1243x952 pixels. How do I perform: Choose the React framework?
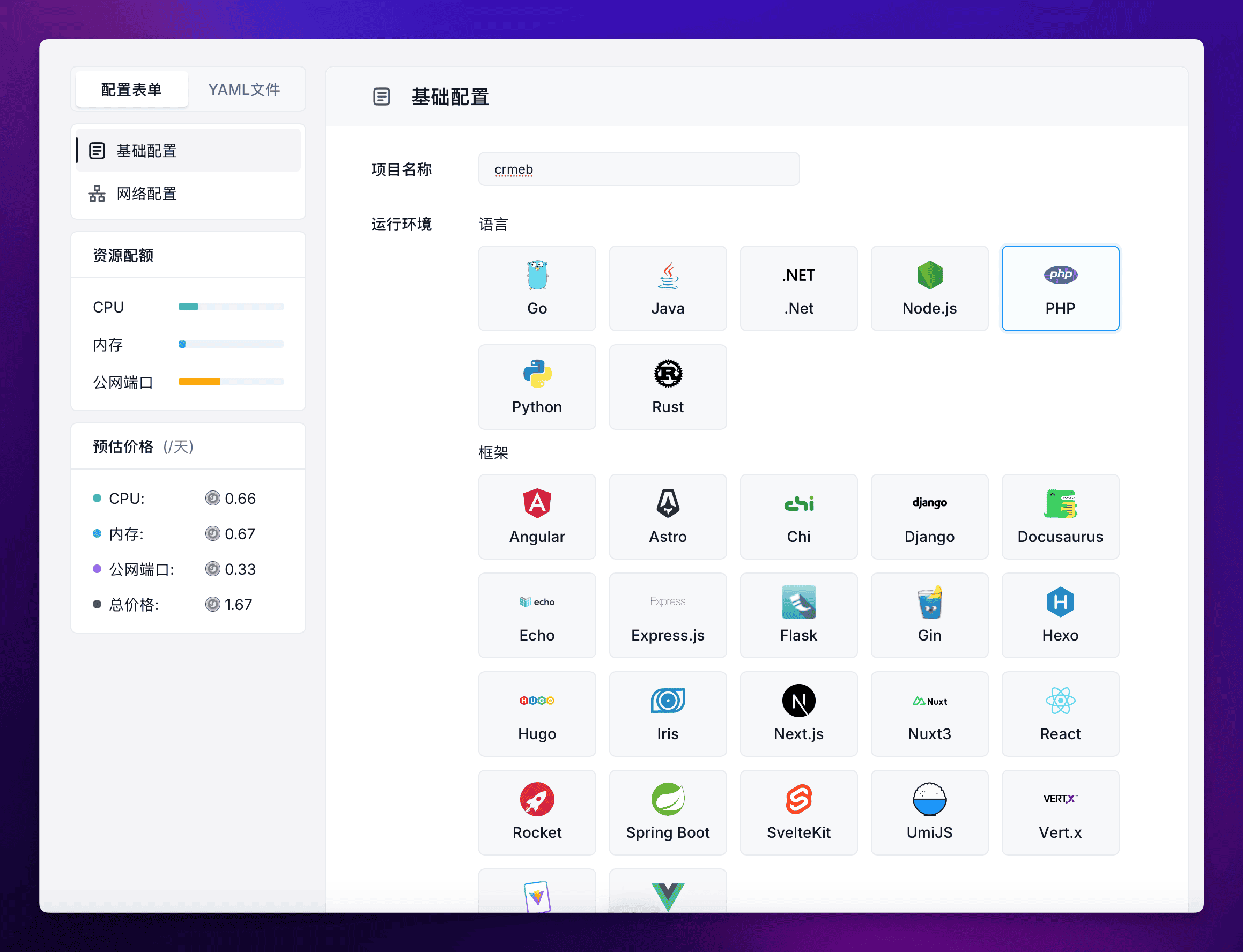1060,714
